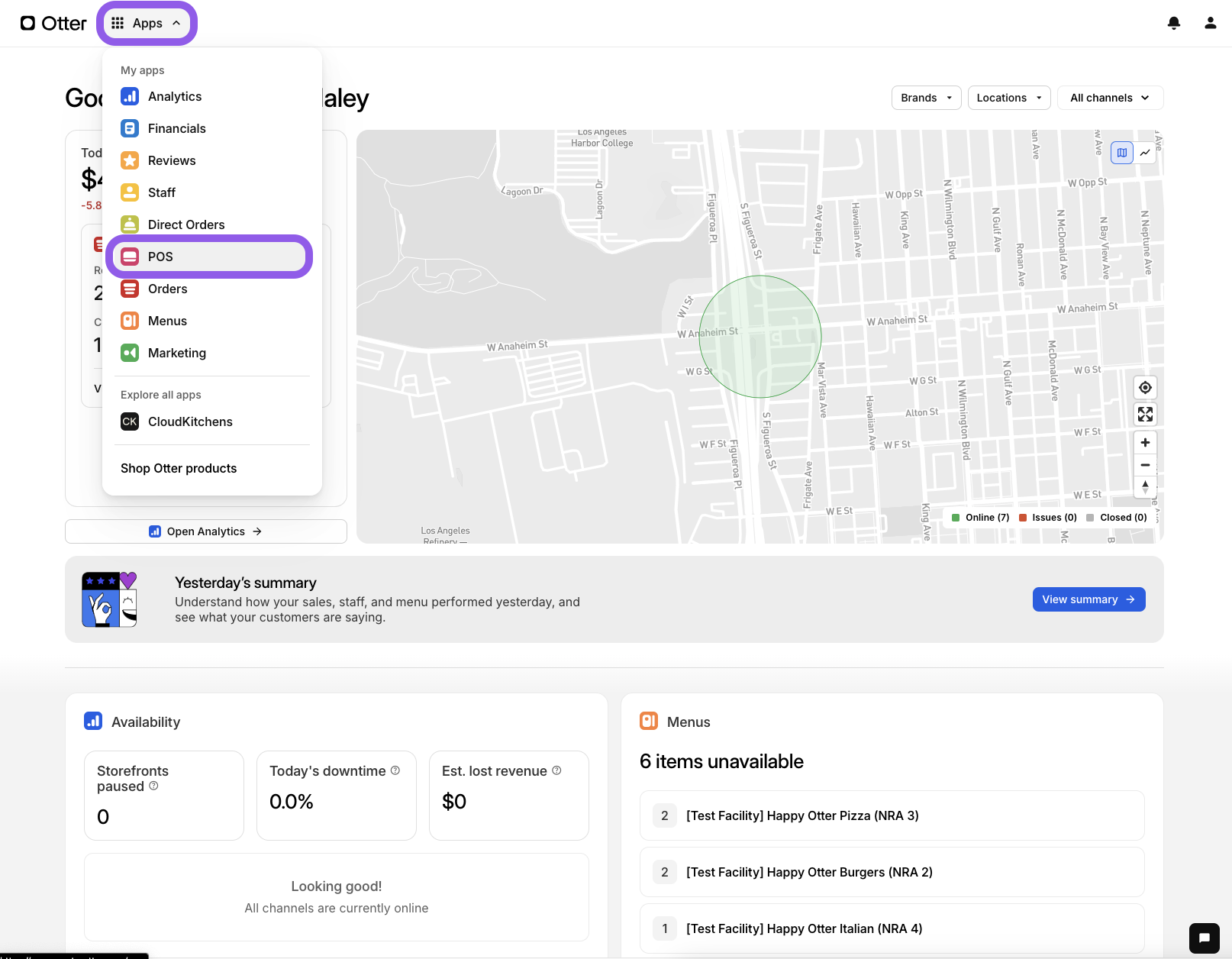The image size is (1232, 959).
Task: Collapse the Apps dropdown menu
Action: [147, 24]
